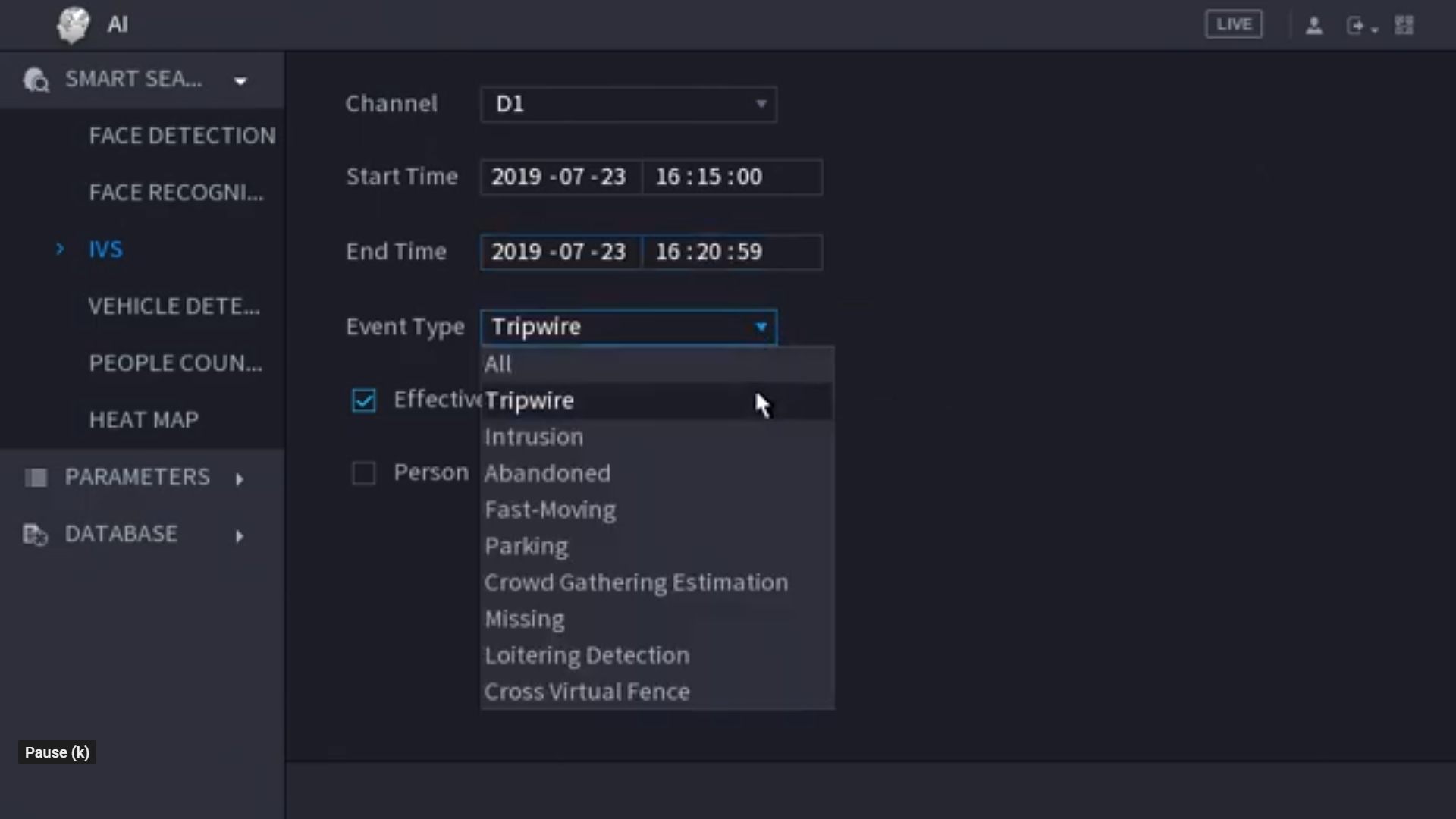Click the Start Time date field
The width and height of the screenshot is (1456, 819).
[560, 177]
